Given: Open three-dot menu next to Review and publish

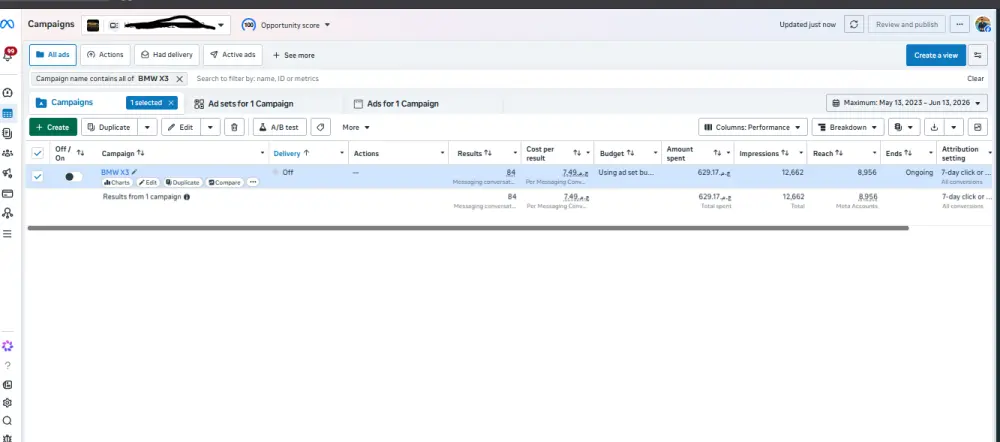Looking at the screenshot, I should click(960, 24).
